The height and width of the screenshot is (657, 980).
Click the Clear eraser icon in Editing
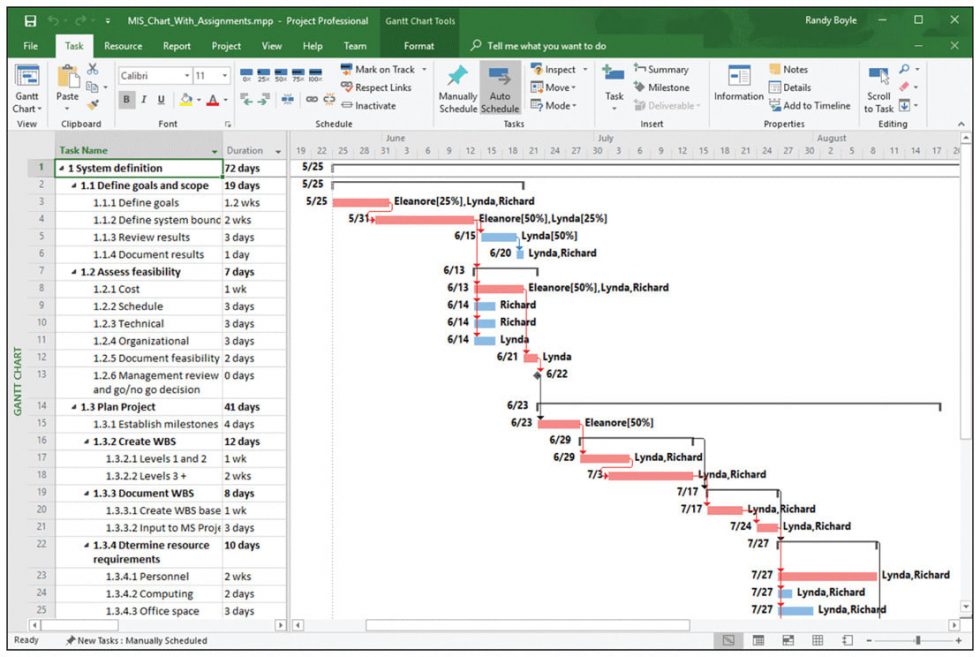point(904,86)
